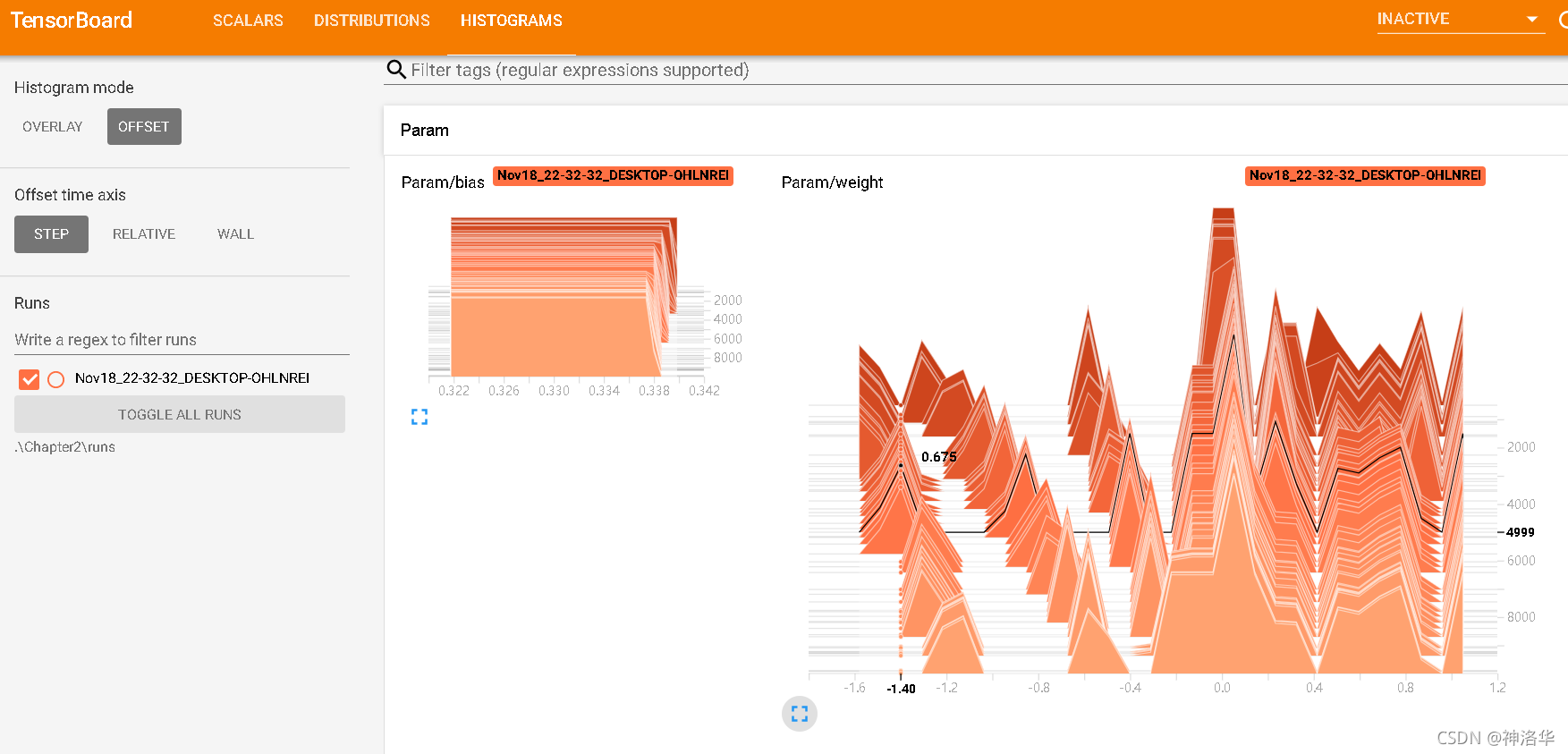Click the .\Chapter2\runs log directory text
1568x754 pixels.
point(65,447)
